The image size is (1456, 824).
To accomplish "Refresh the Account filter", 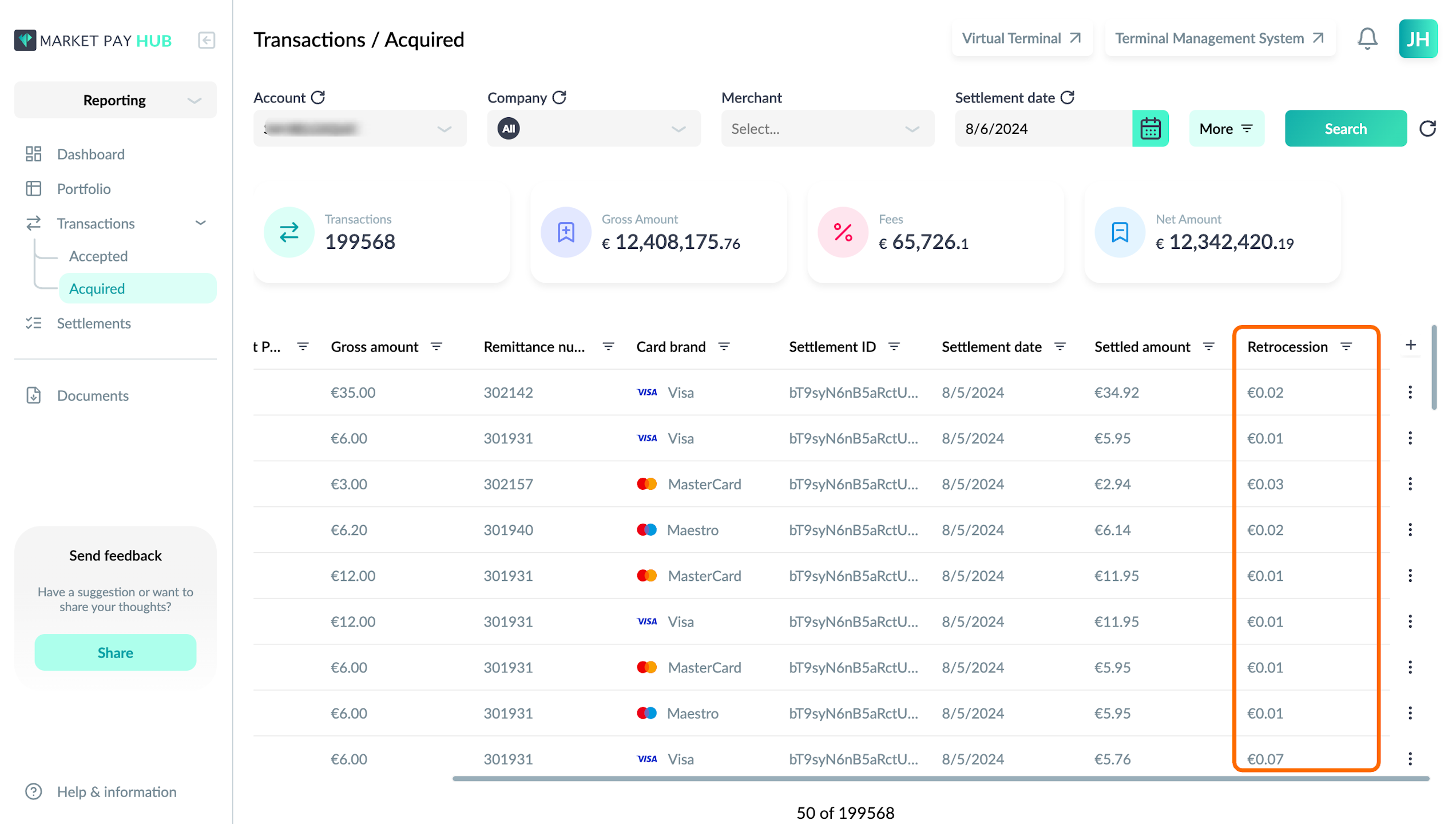I will point(318,97).
